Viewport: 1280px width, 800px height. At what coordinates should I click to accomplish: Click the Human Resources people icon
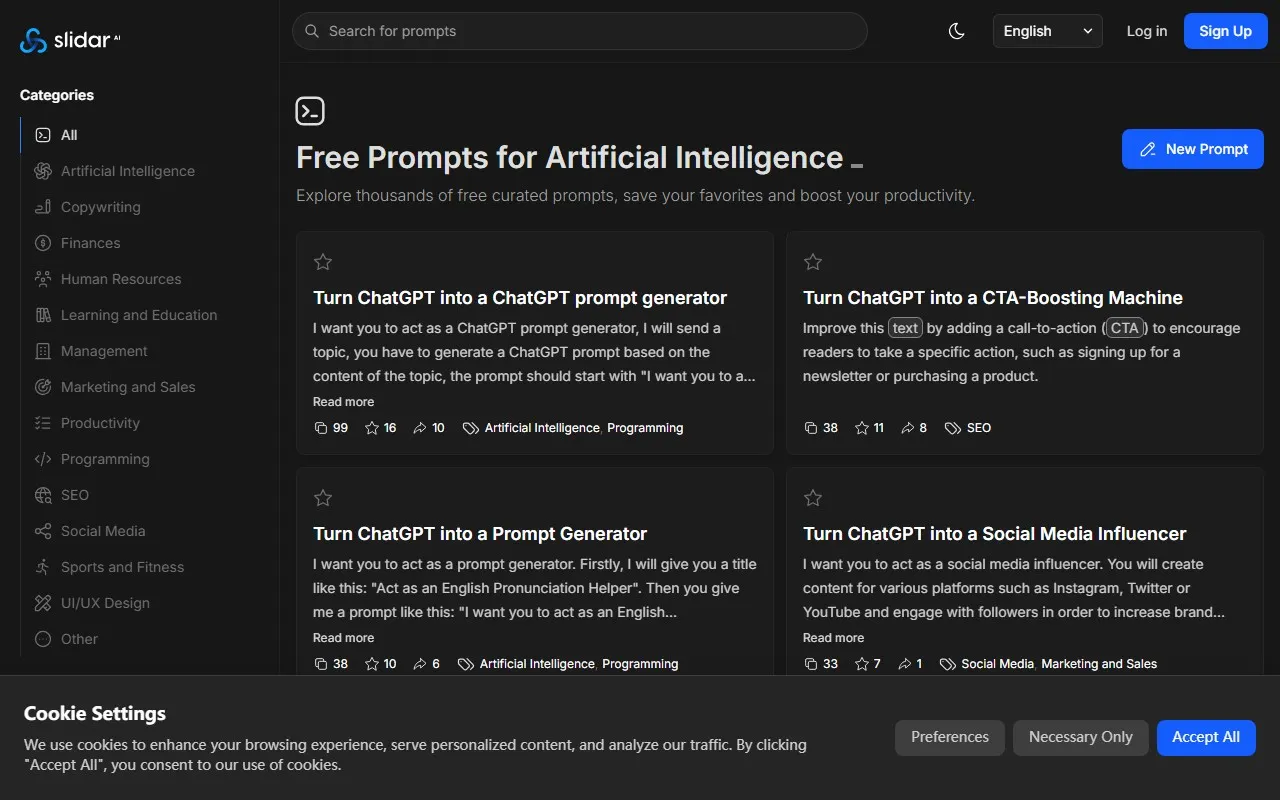[x=43, y=279]
